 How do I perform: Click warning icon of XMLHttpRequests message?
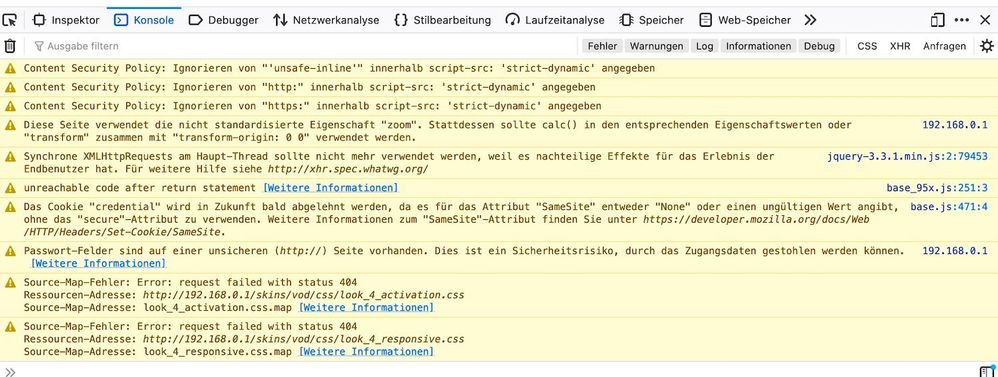[x=10, y=156]
